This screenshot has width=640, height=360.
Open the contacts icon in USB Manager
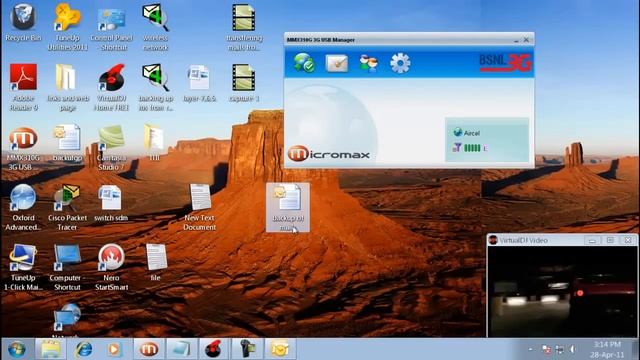(x=368, y=63)
